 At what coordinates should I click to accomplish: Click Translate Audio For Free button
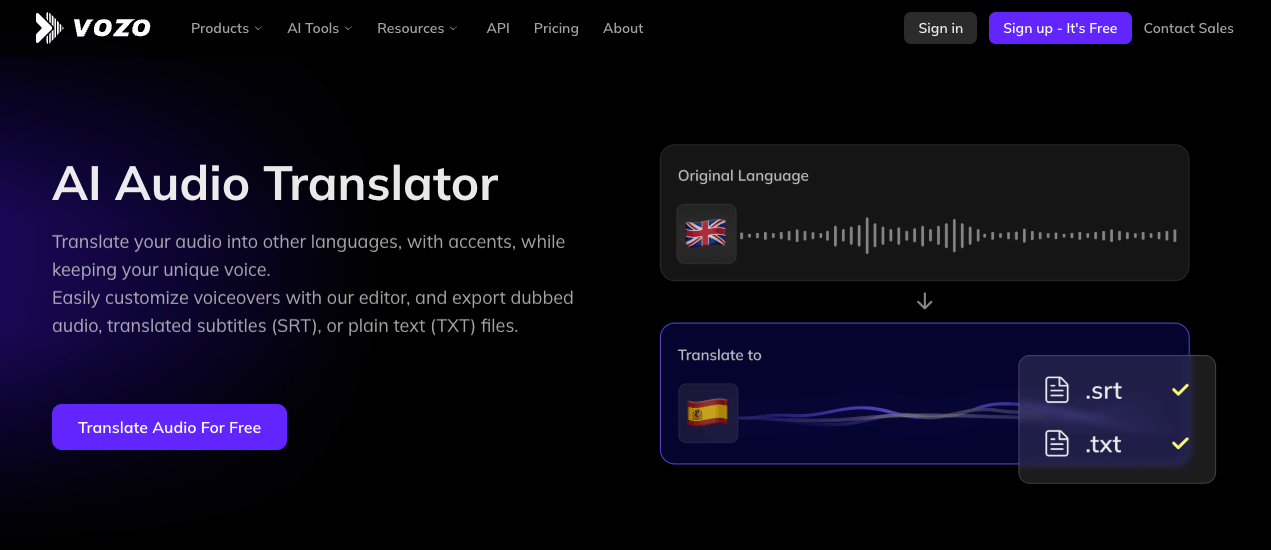pyautogui.click(x=169, y=427)
